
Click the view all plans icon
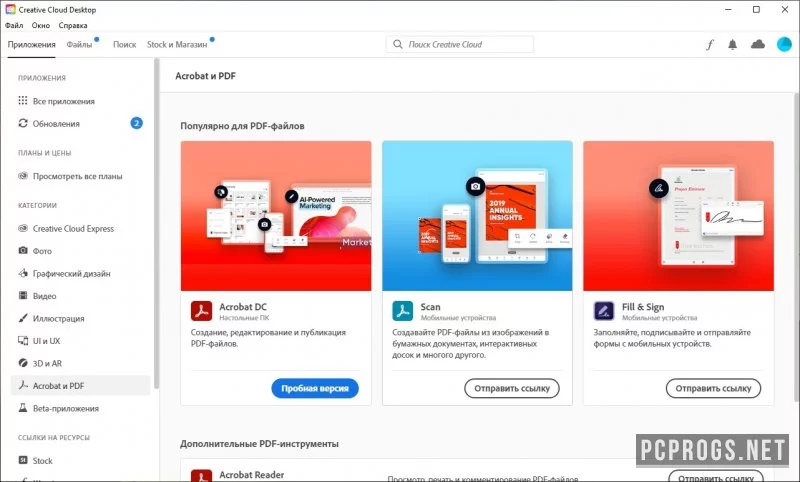(x=23, y=176)
